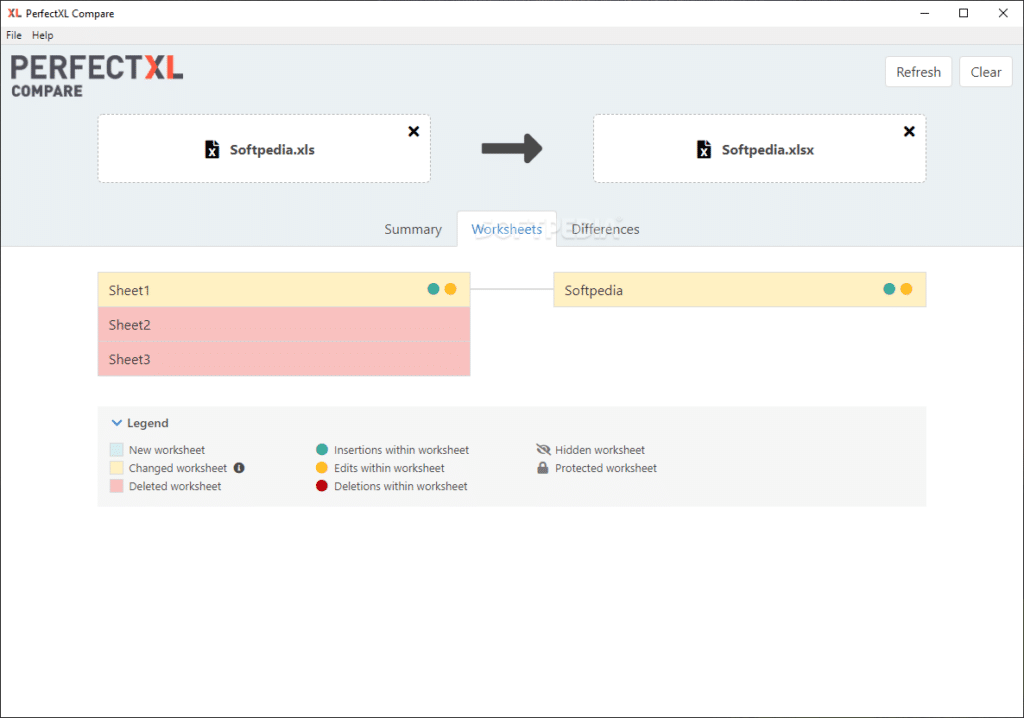Click the Excel file icon beside Softpedia.xlsx
1024x718 pixels.
[x=703, y=150]
